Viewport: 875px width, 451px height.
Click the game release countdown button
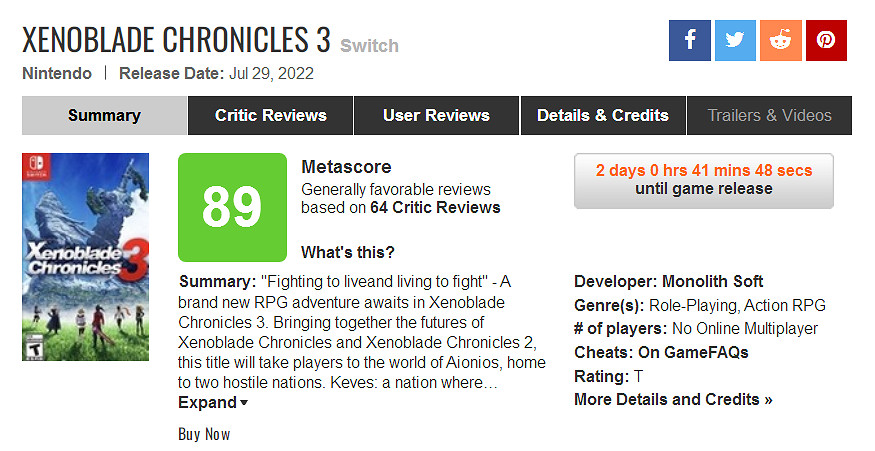point(703,180)
